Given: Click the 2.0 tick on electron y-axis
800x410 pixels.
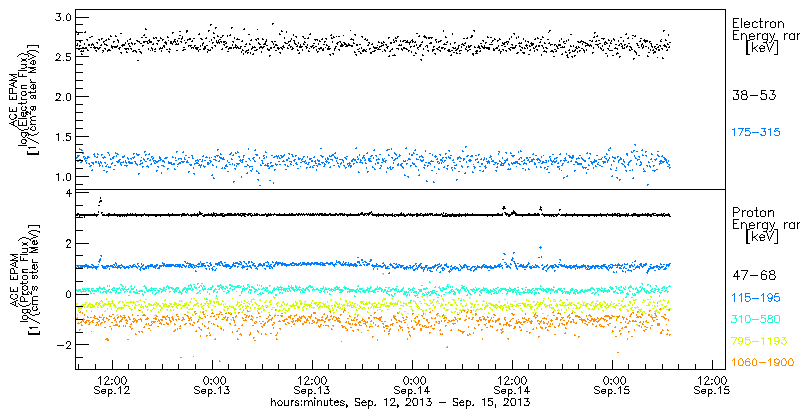Looking at the screenshot, I should [62, 97].
